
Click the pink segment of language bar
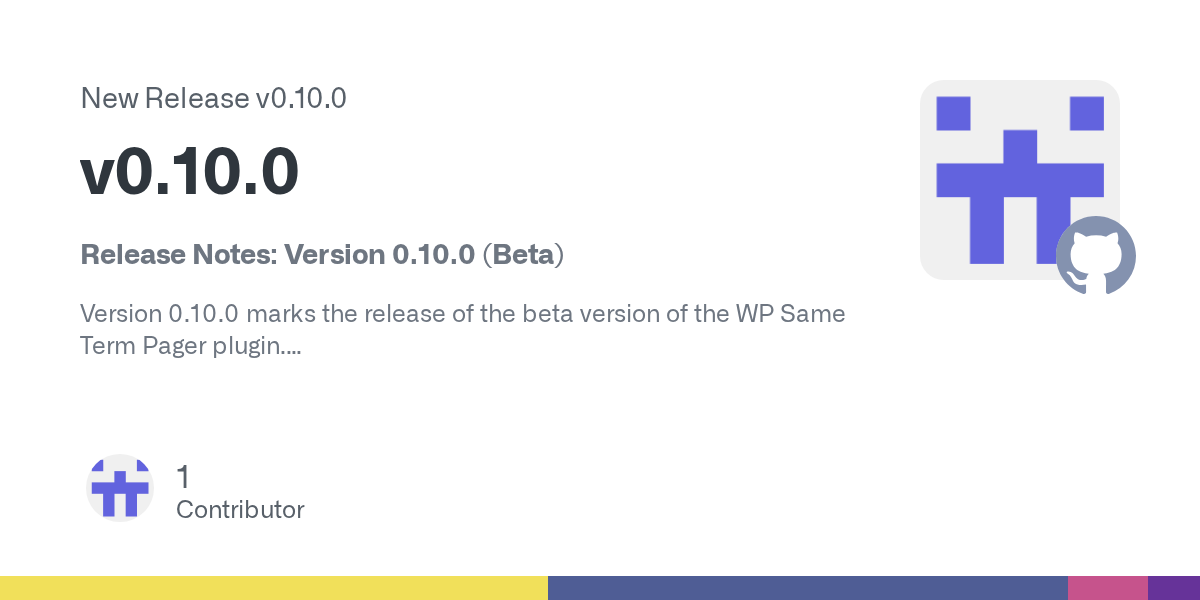1107,588
